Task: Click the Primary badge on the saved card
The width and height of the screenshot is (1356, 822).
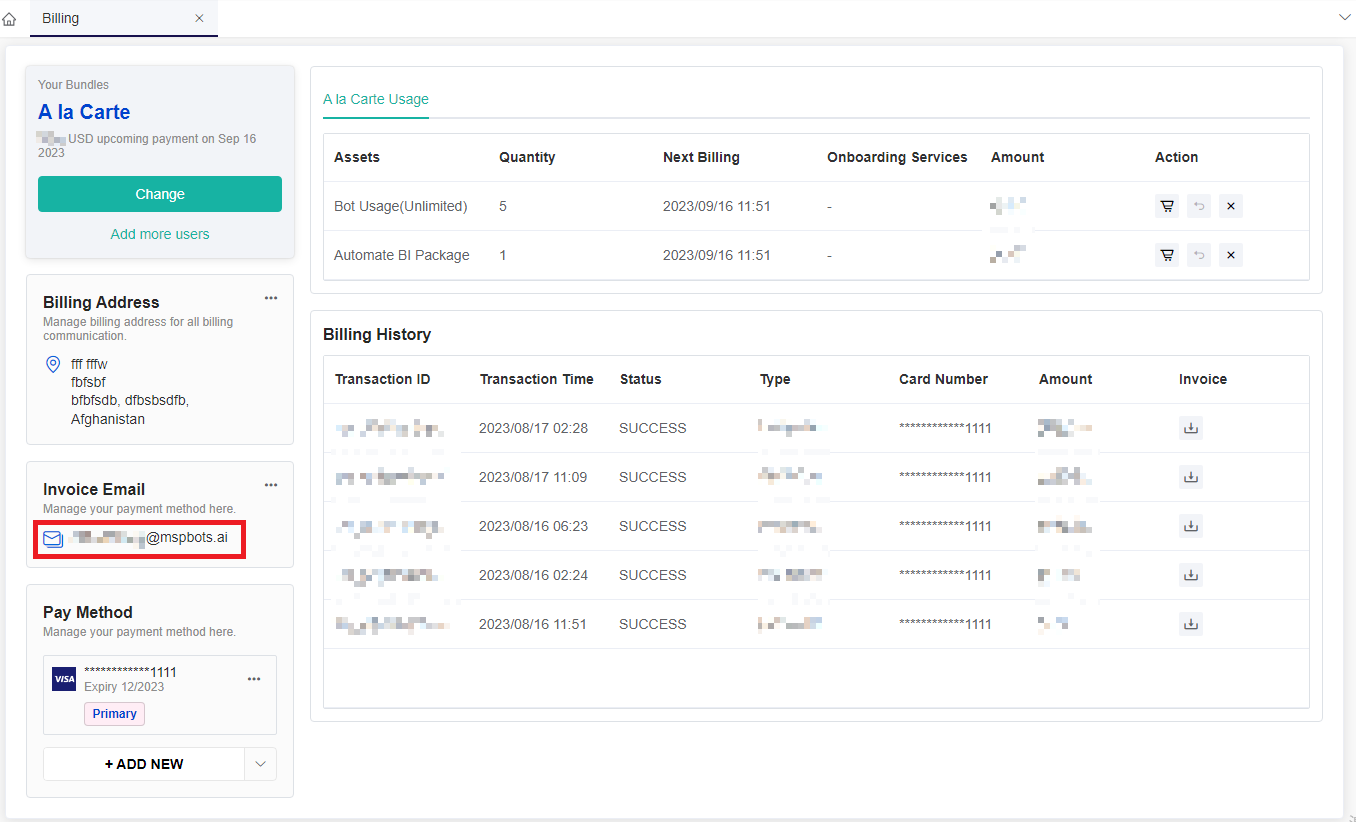Action: [114, 713]
